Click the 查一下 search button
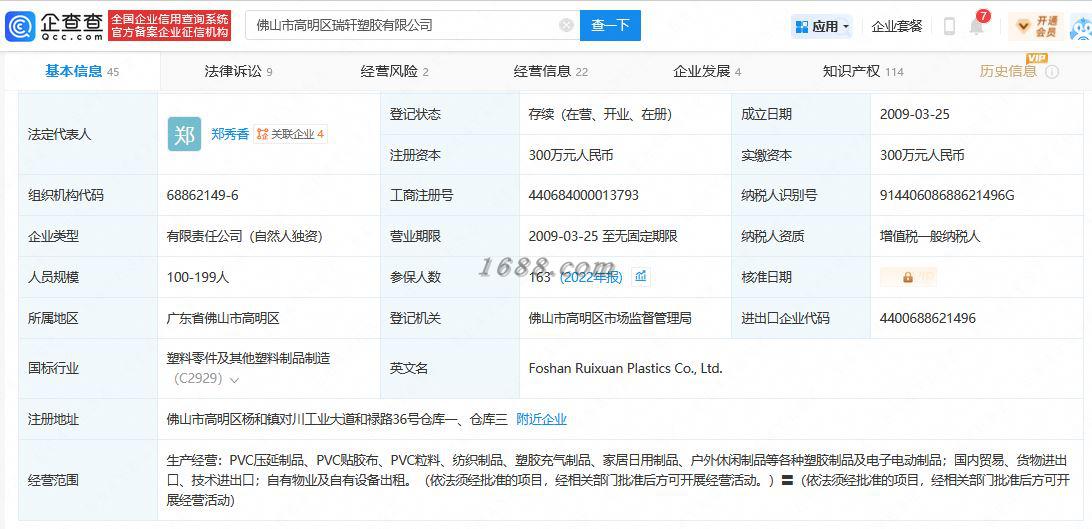 tap(610, 26)
